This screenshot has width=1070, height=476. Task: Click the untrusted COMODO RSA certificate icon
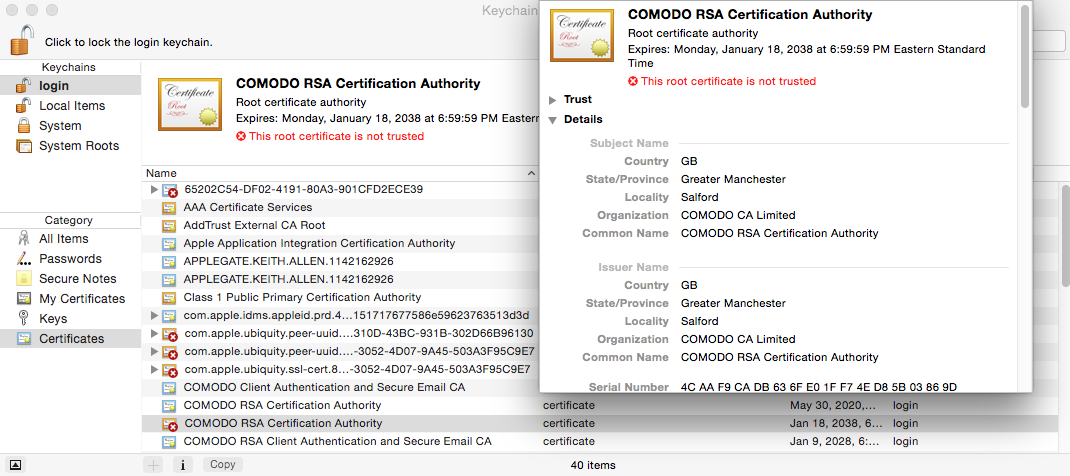point(169,424)
